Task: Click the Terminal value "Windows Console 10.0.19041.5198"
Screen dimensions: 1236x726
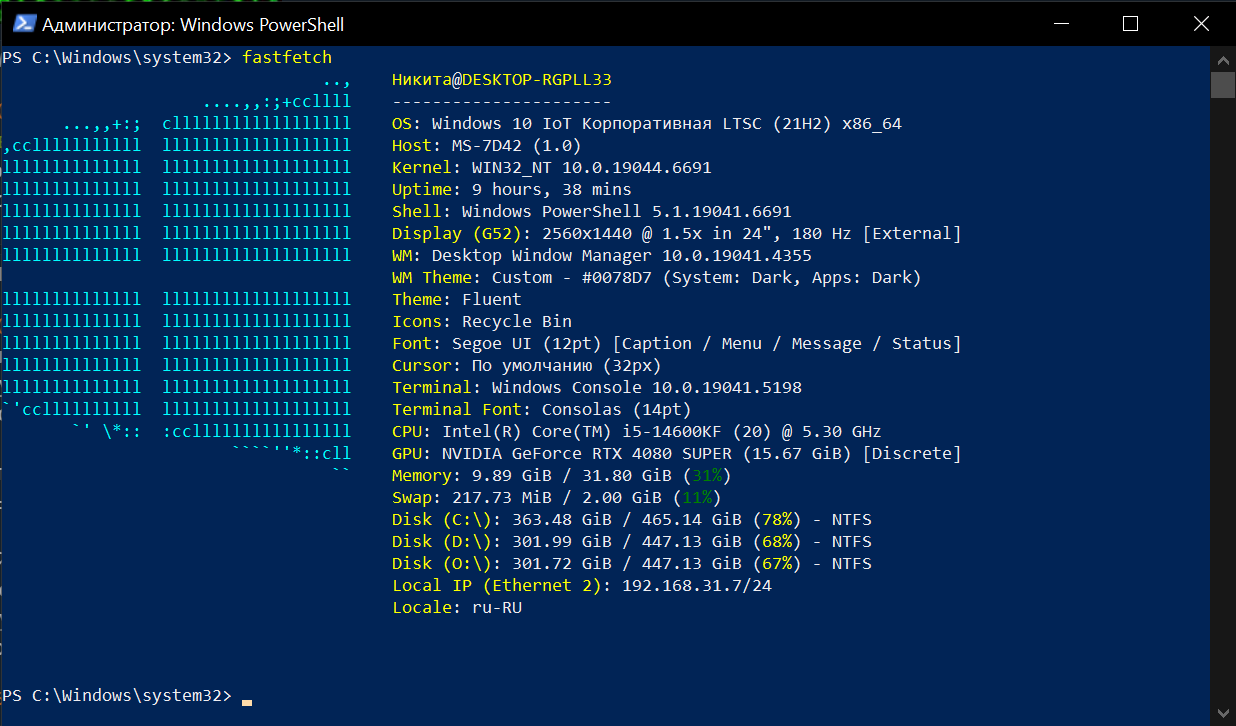Action: (647, 387)
